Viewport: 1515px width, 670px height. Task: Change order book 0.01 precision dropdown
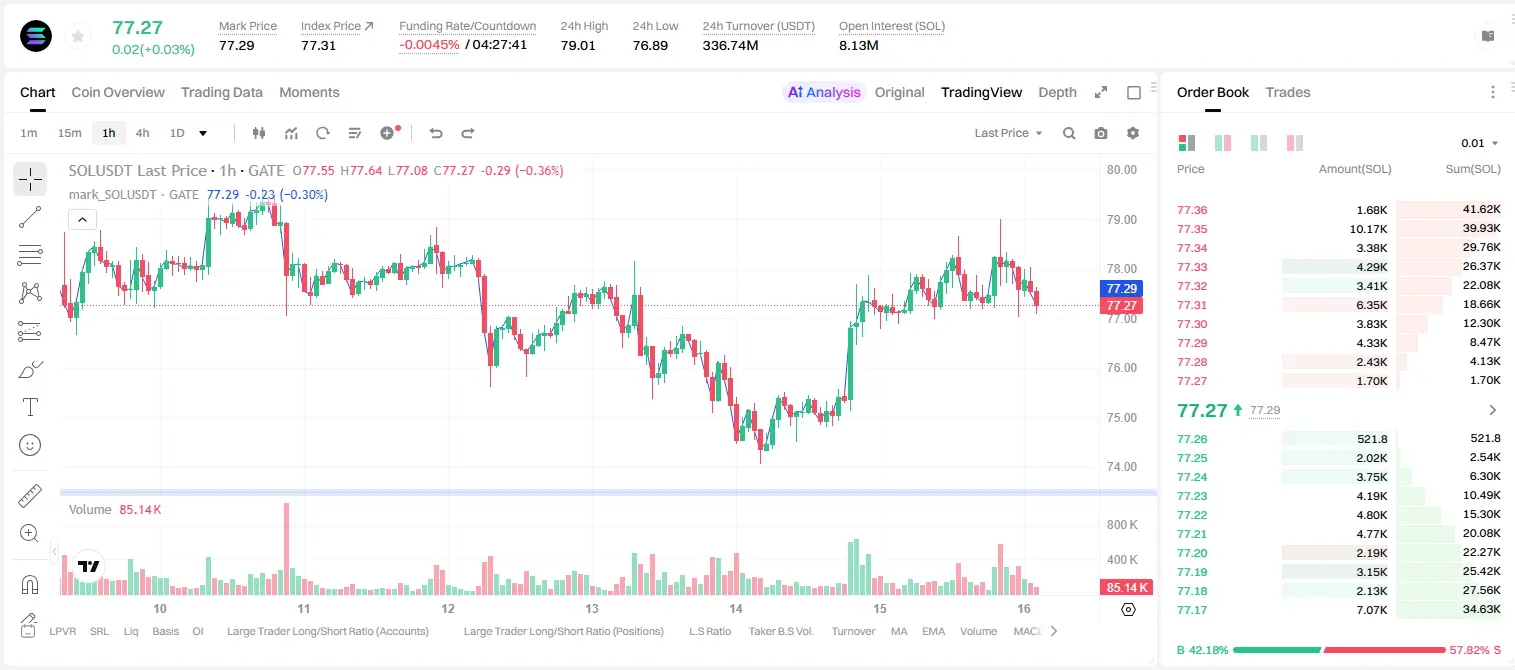click(x=1480, y=143)
